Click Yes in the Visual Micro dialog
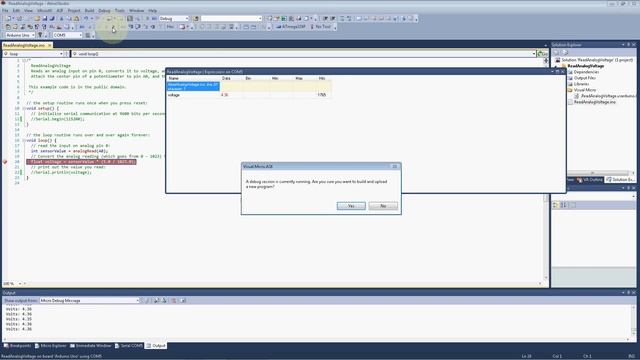The width and height of the screenshot is (640, 360). point(351,206)
